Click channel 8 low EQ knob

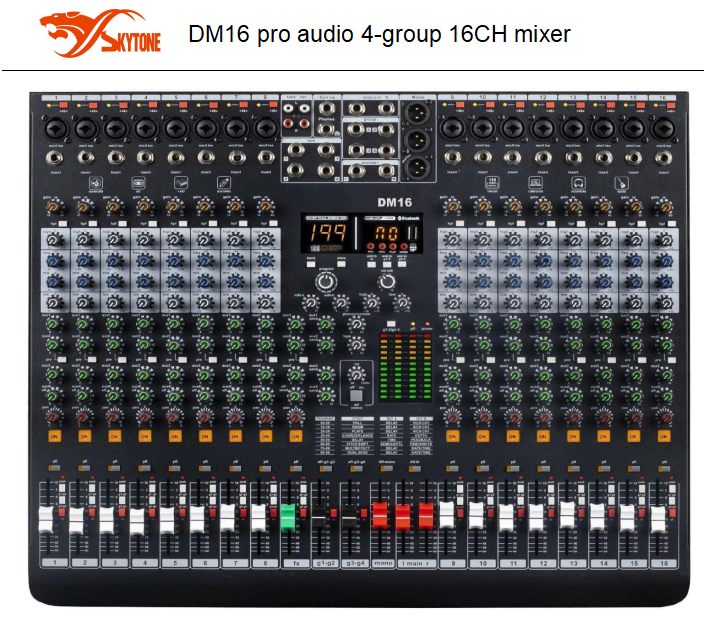coord(265,302)
